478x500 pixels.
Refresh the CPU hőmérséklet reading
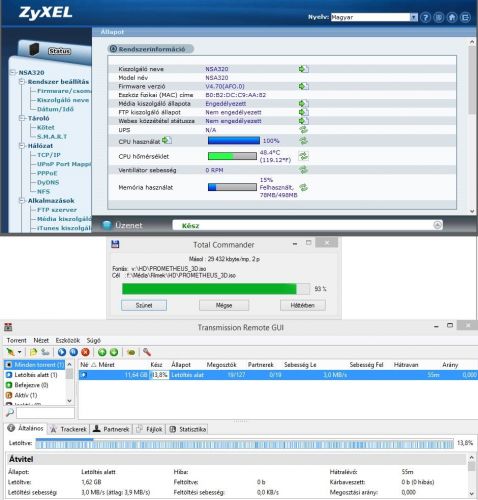303,156
